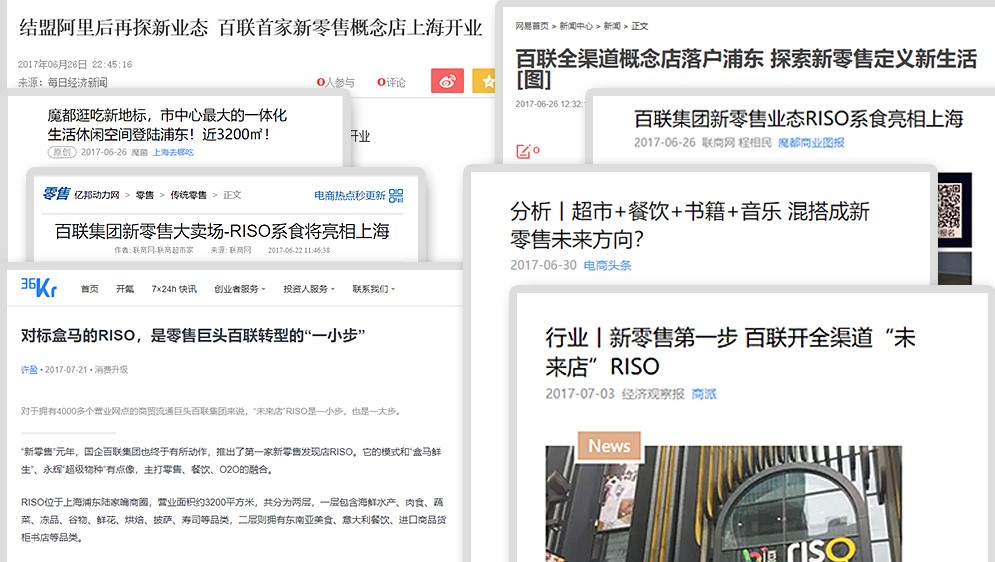Open 开氪 in the 36Kr navigation
995x562 pixels.
(125, 289)
